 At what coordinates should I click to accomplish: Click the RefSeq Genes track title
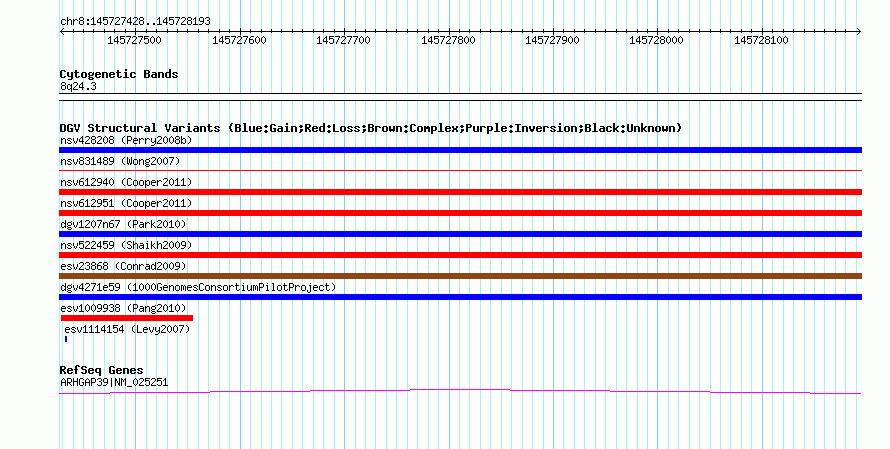point(101,370)
